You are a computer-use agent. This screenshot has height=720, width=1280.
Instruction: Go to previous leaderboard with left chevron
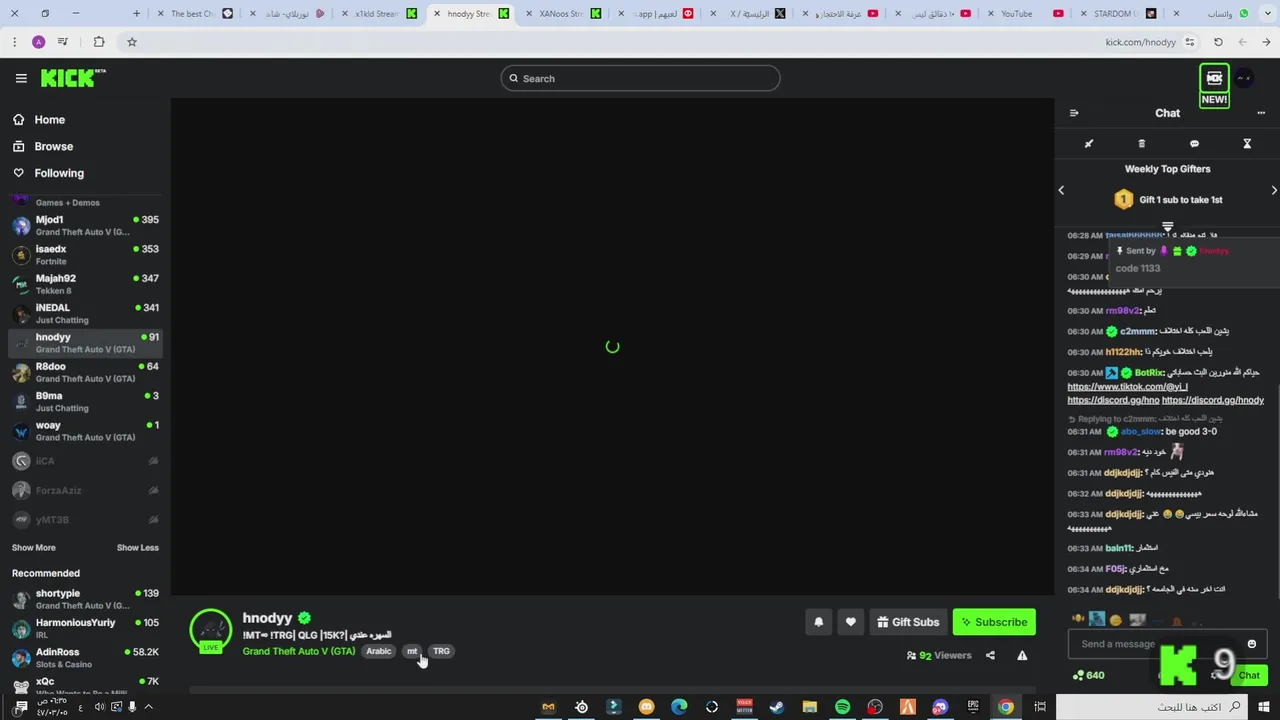coord(1061,190)
